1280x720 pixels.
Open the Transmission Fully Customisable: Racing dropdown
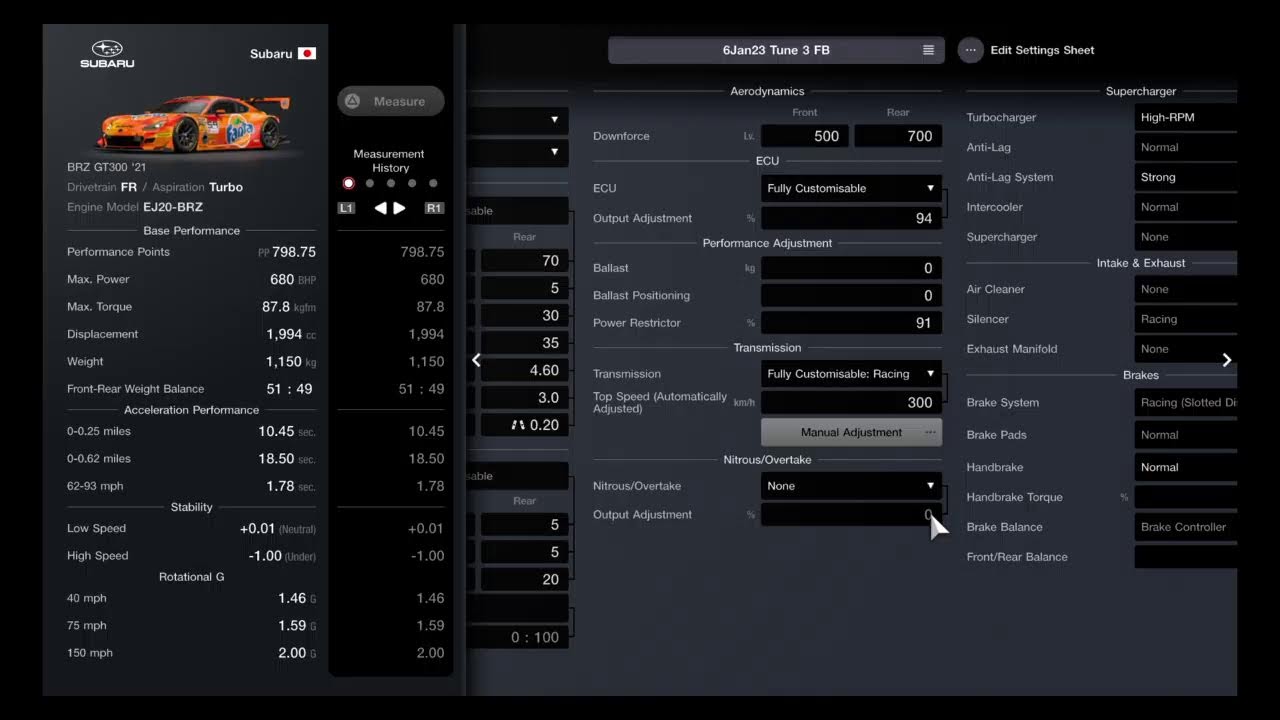pos(851,374)
